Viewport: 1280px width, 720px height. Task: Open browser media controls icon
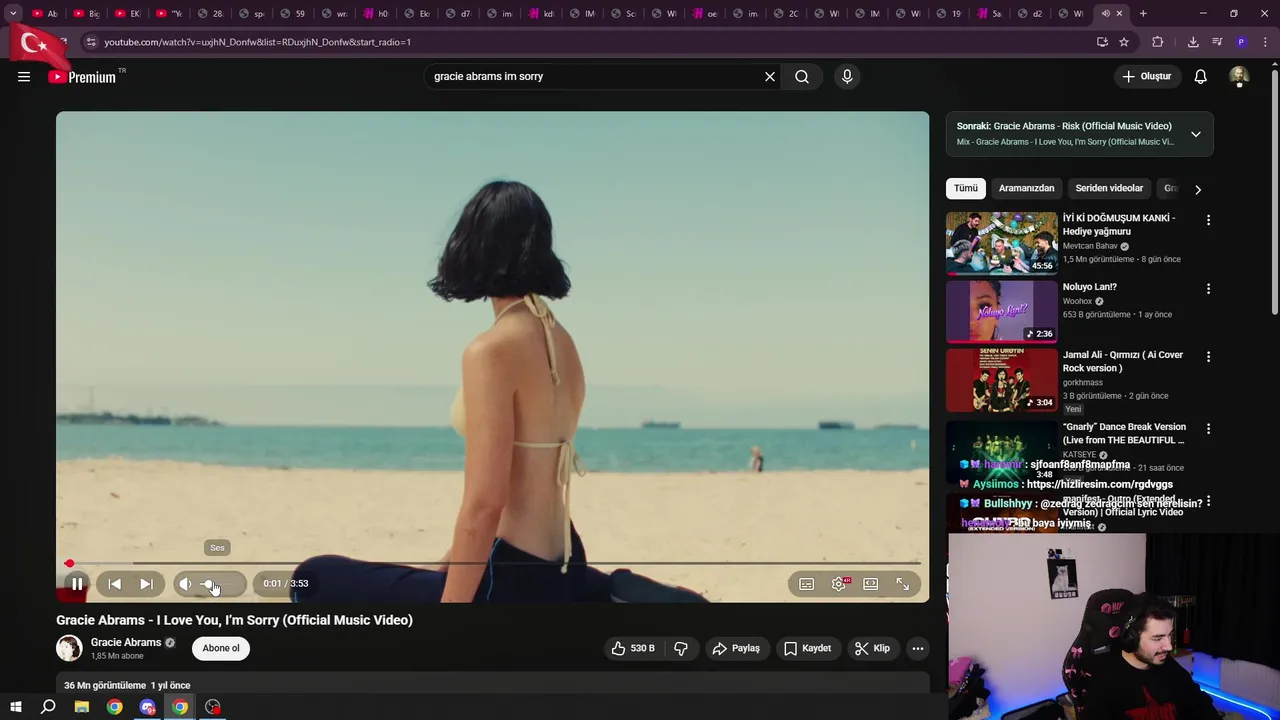tap(1217, 42)
